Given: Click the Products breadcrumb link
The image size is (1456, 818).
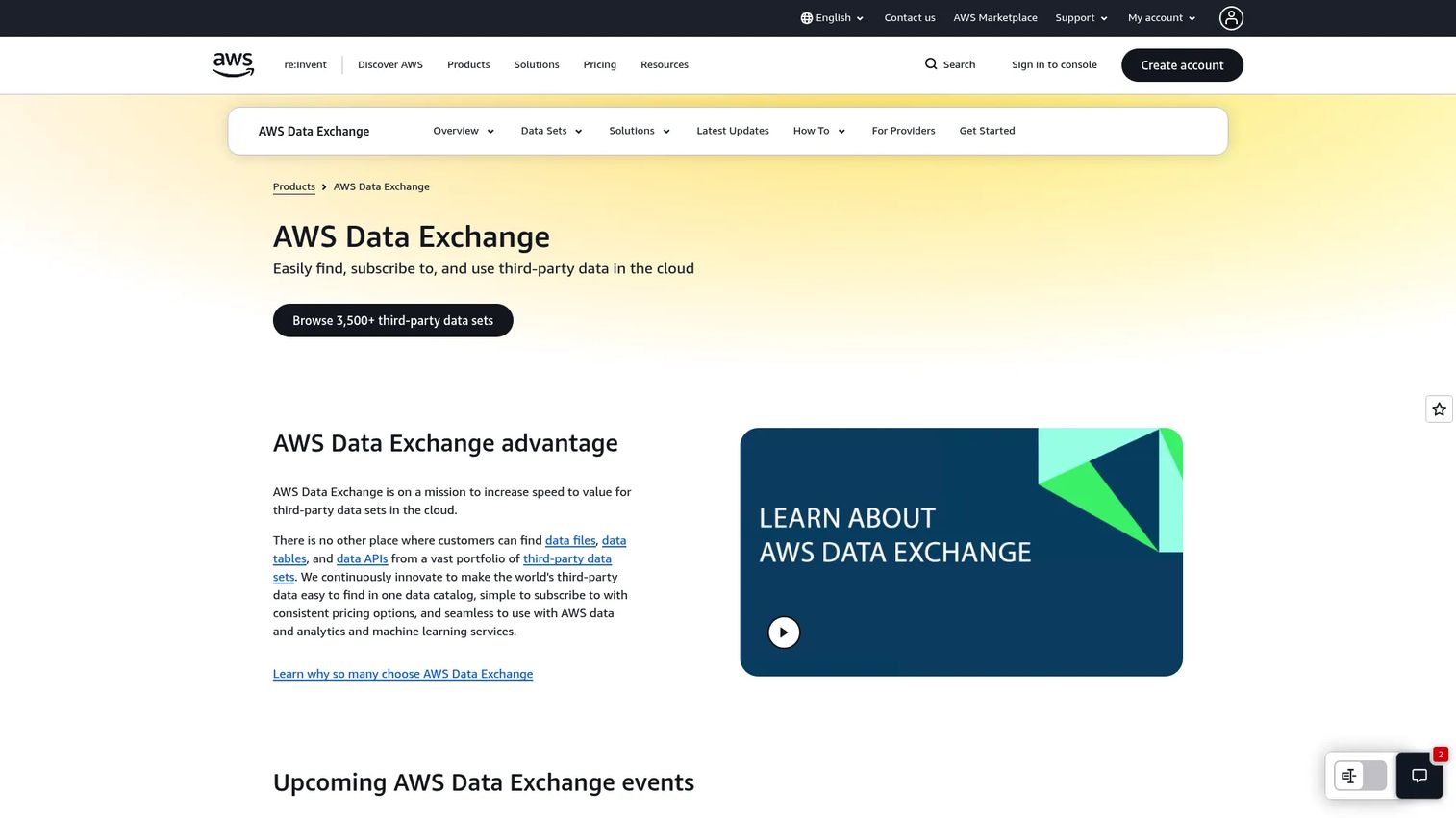Looking at the screenshot, I should pyautogui.click(x=294, y=186).
